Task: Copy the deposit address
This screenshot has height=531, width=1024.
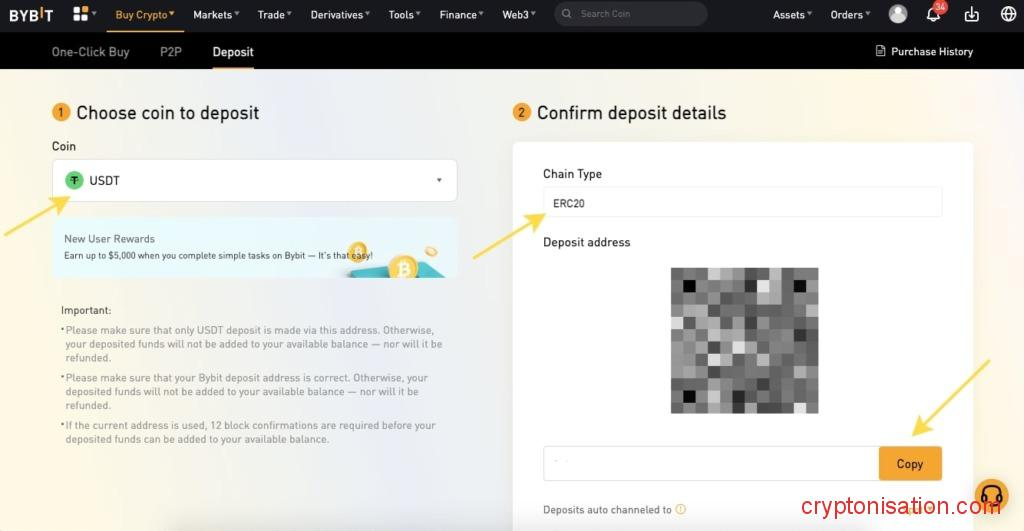Action: 910,464
